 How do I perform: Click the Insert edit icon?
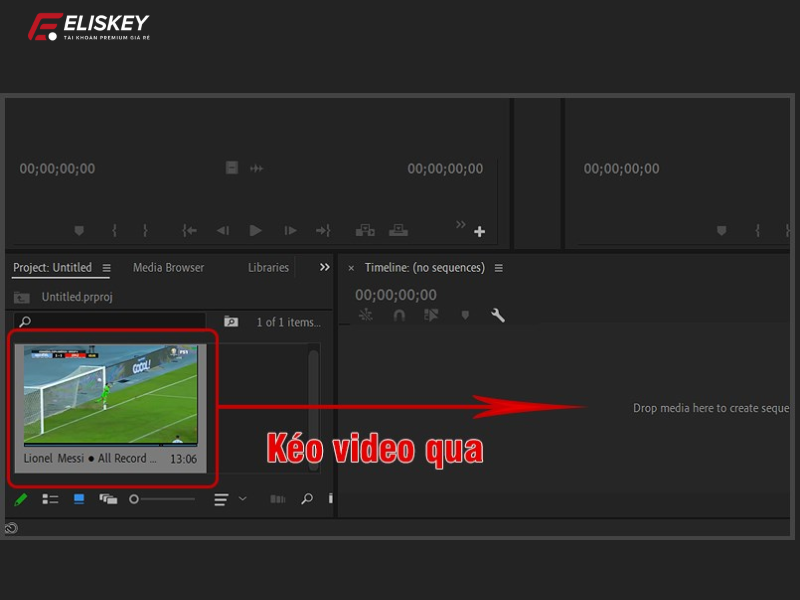(365, 231)
